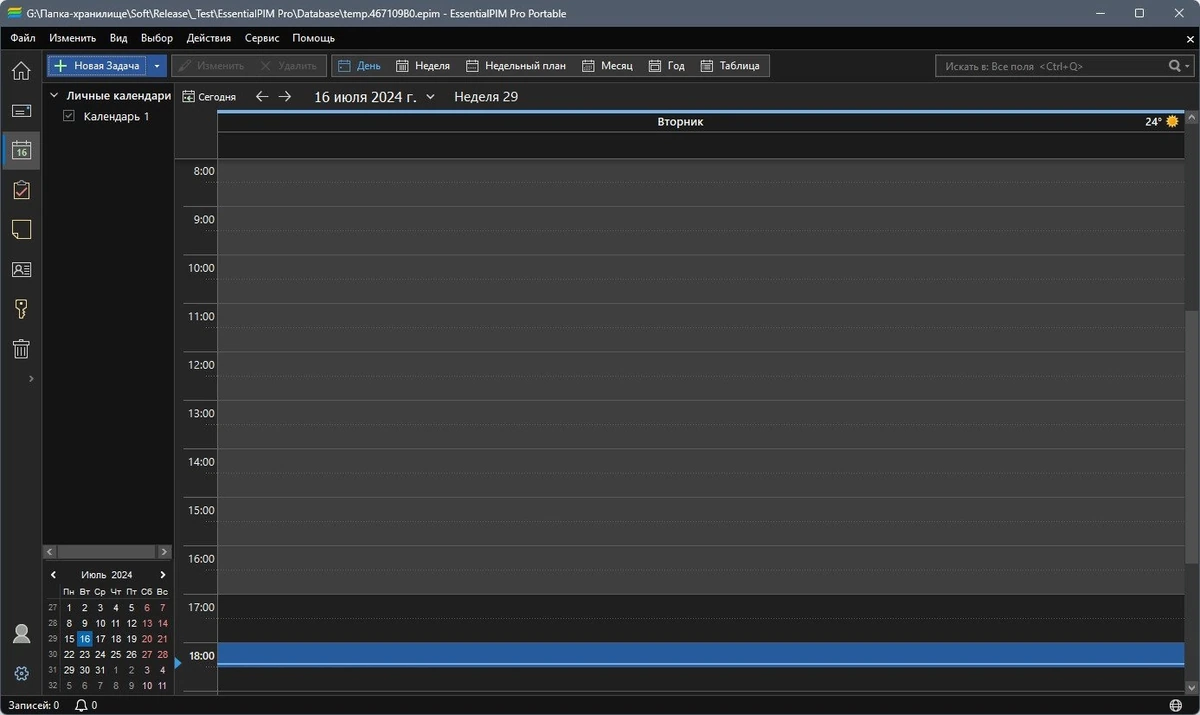
Task: Open the Tasks checklist icon in sidebar
Action: pyautogui.click(x=21, y=190)
